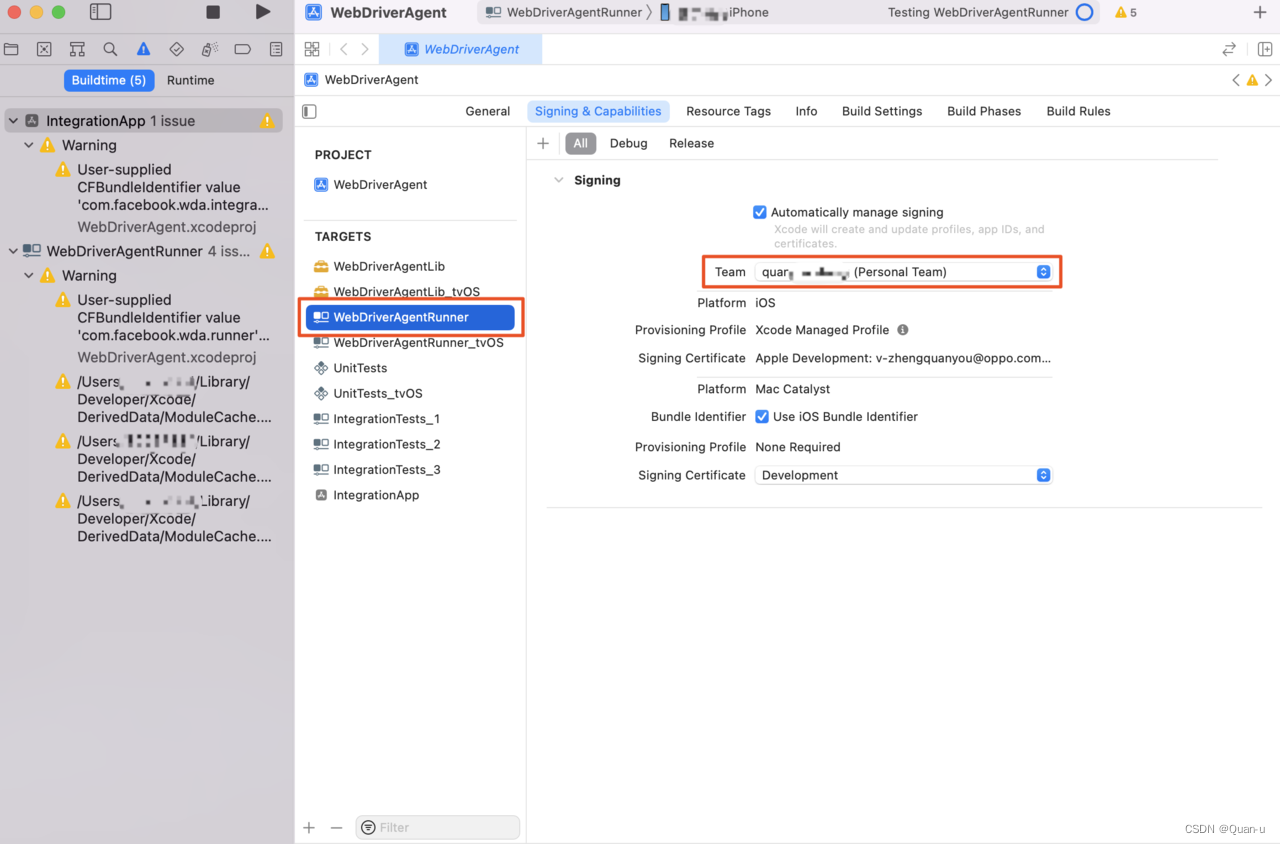Click the Provisioning Profile info icon
The width and height of the screenshot is (1280, 844).
(903, 330)
